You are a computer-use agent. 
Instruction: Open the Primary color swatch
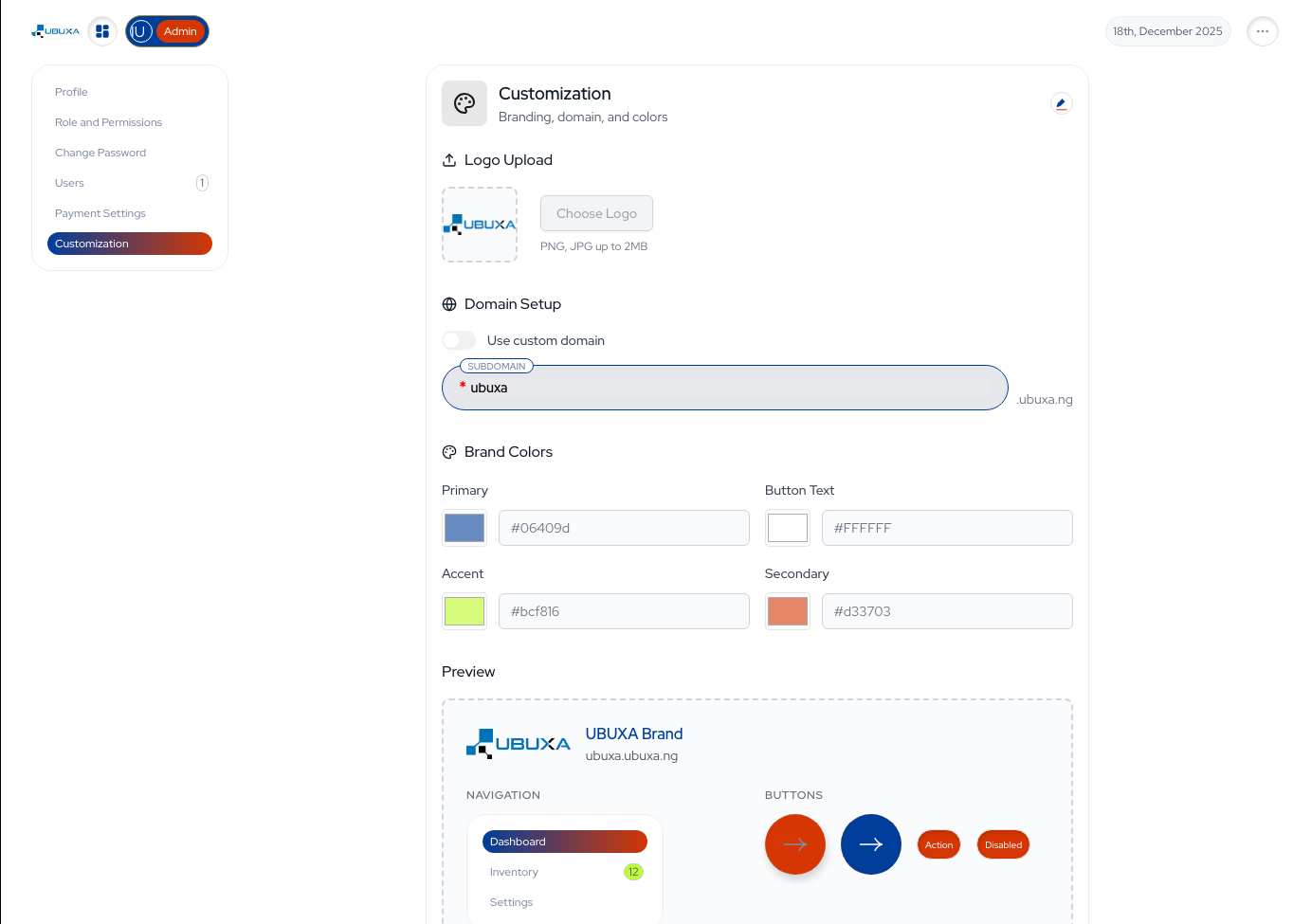[464, 528]
